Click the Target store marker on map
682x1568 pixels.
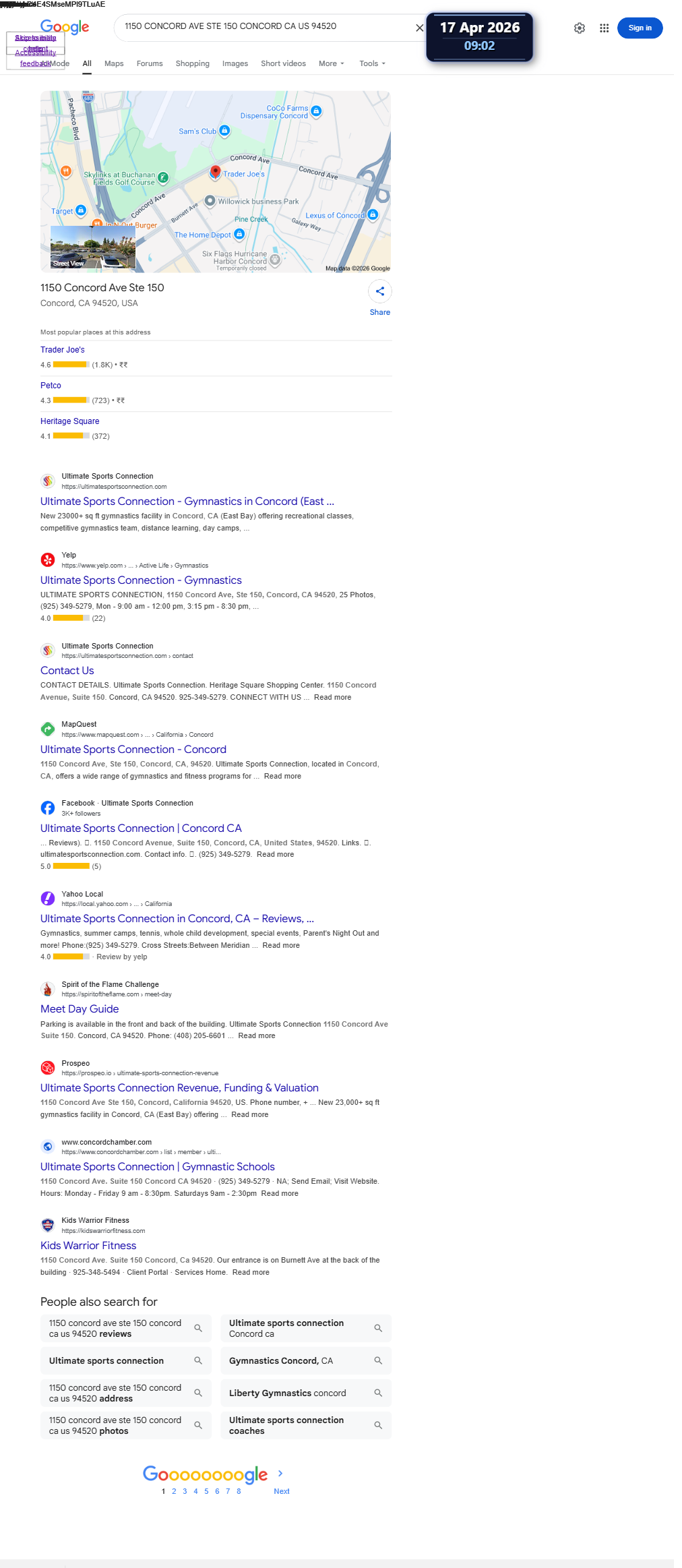pos(81,211)
